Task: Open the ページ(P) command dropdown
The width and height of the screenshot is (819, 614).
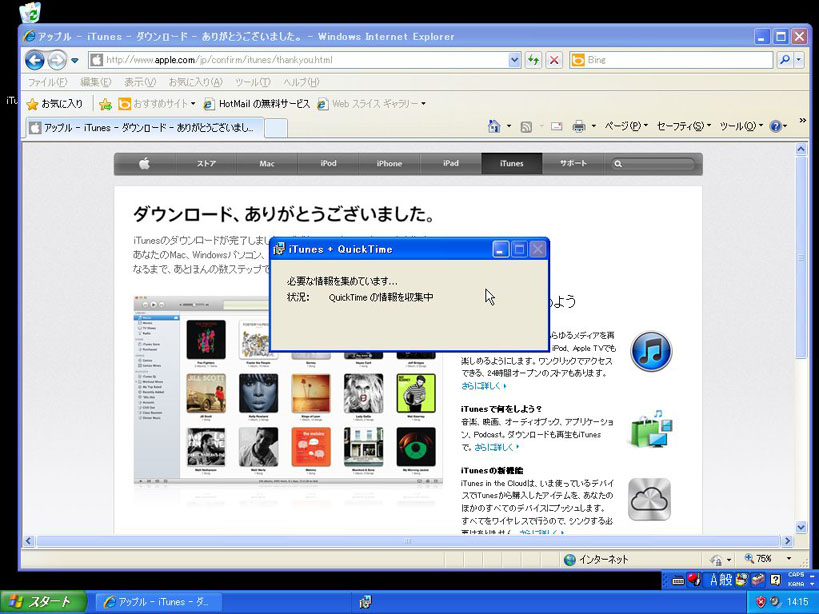Action: point(626,126)
